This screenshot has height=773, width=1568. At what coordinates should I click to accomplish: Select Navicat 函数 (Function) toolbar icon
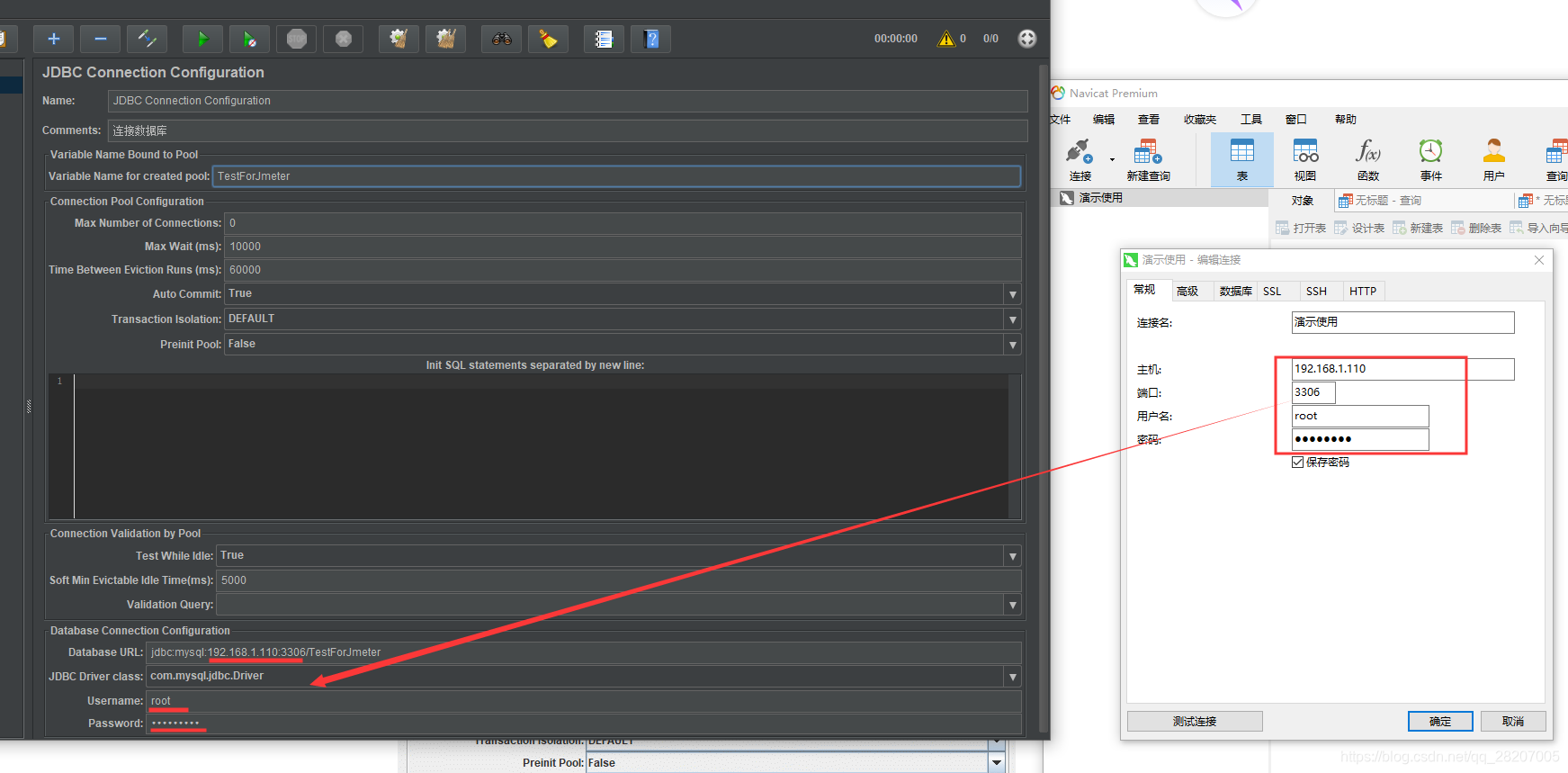[1368, 160]
